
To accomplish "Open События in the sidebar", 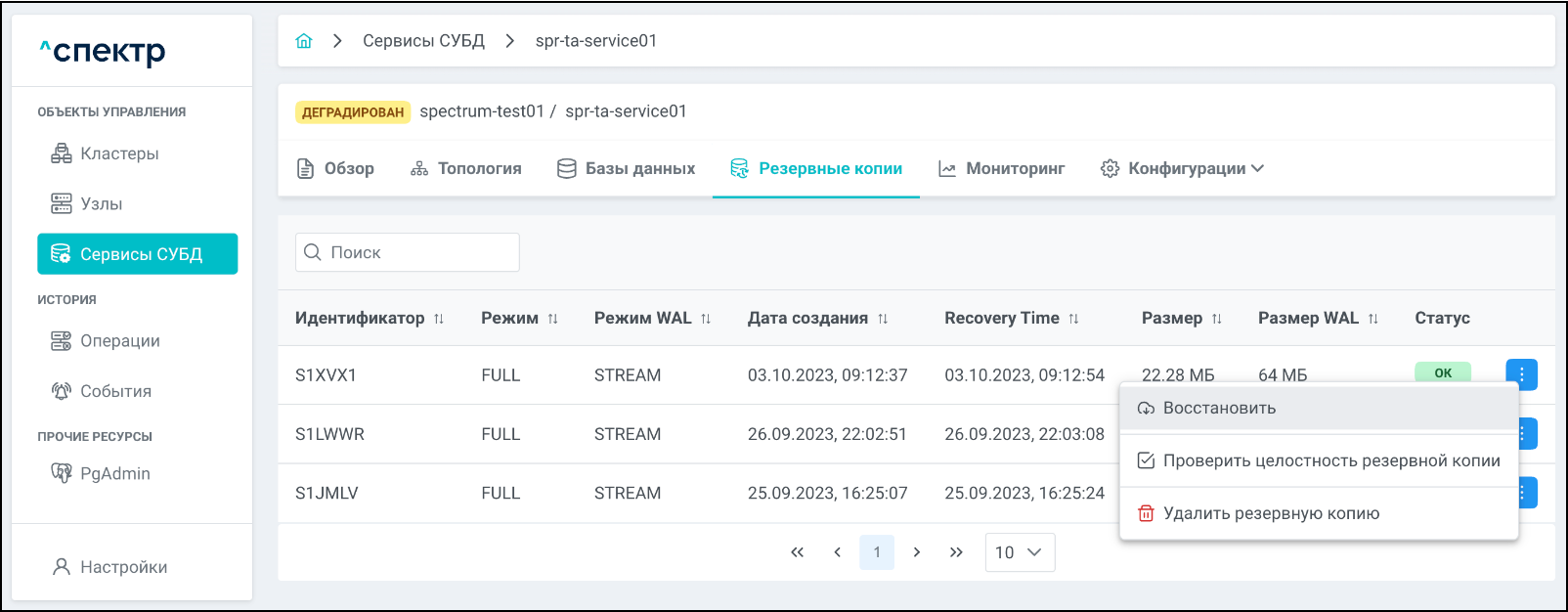I will [x=115, y=391].
